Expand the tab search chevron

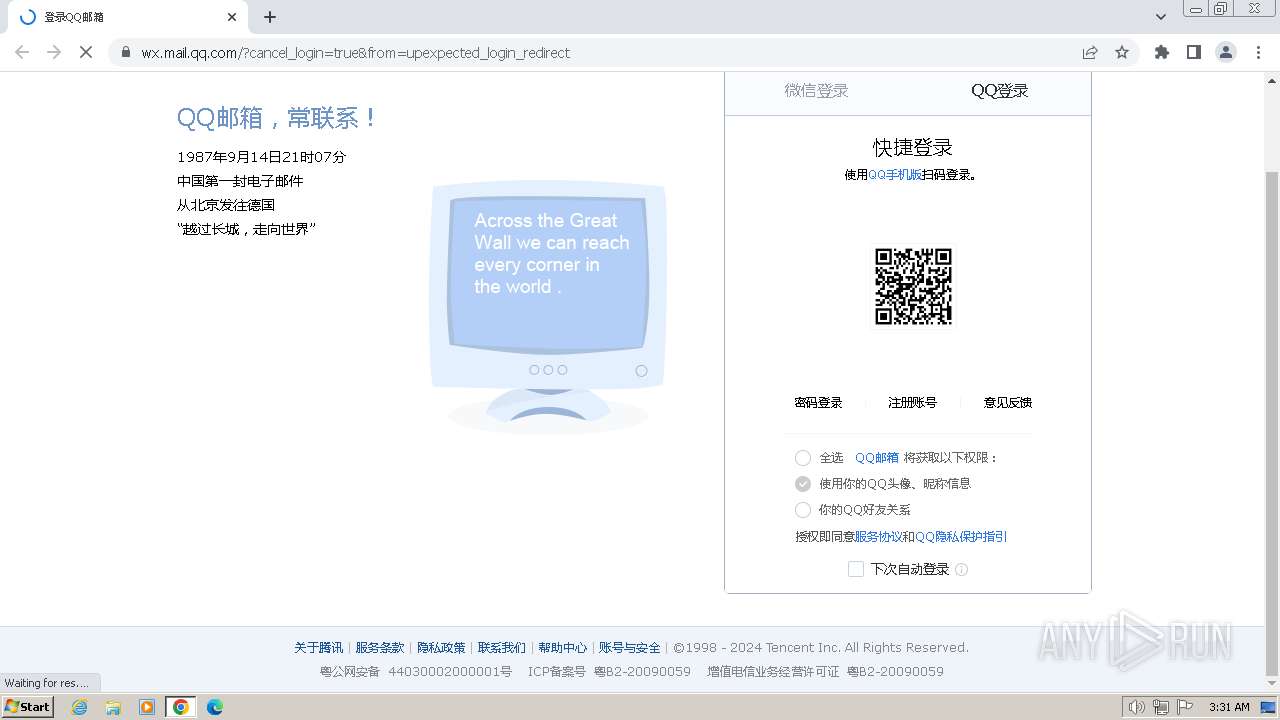pyautogui.click(x=1161, y=17)
